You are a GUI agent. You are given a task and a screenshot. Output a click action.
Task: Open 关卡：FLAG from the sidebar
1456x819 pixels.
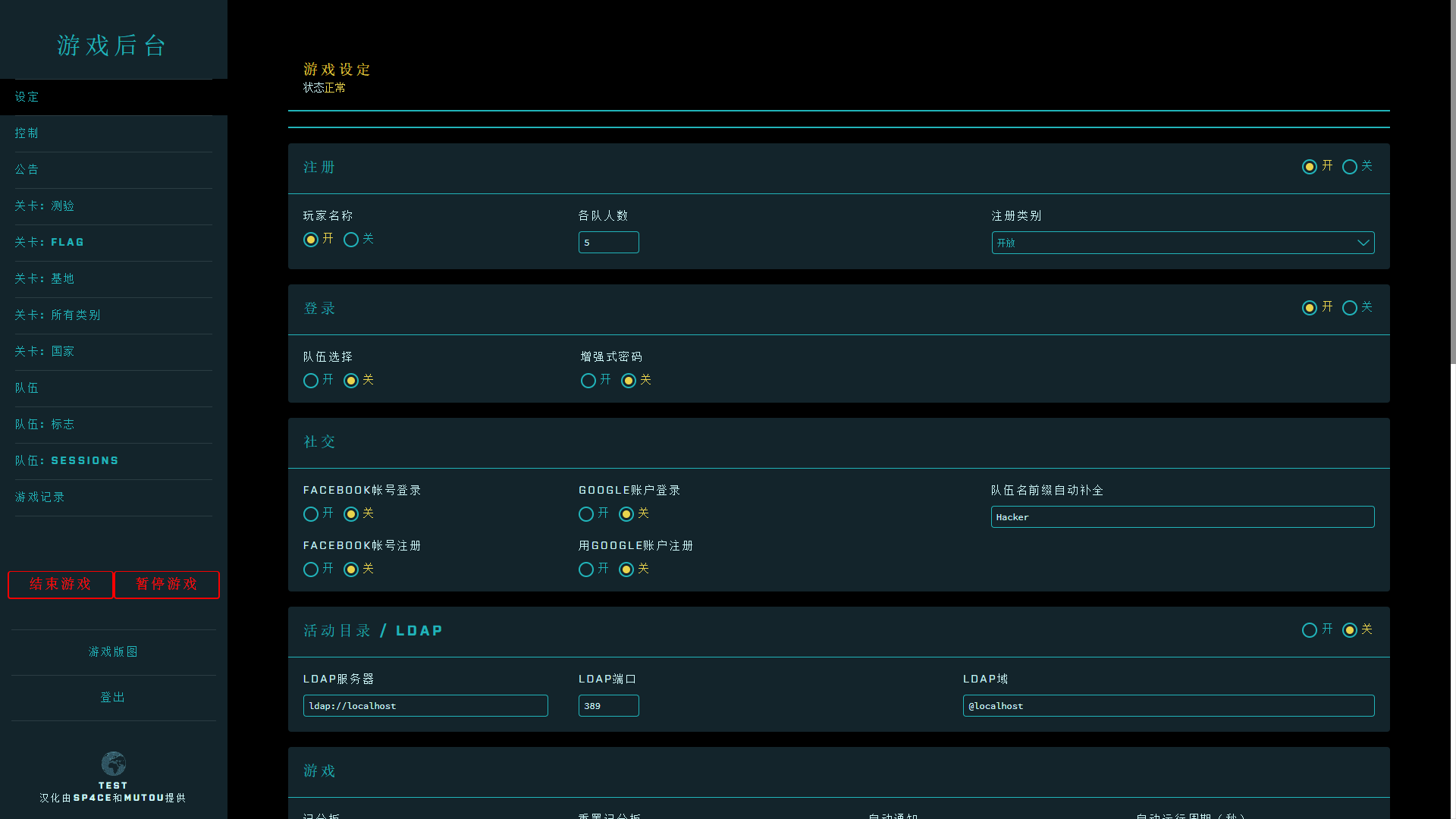[49, 242]
